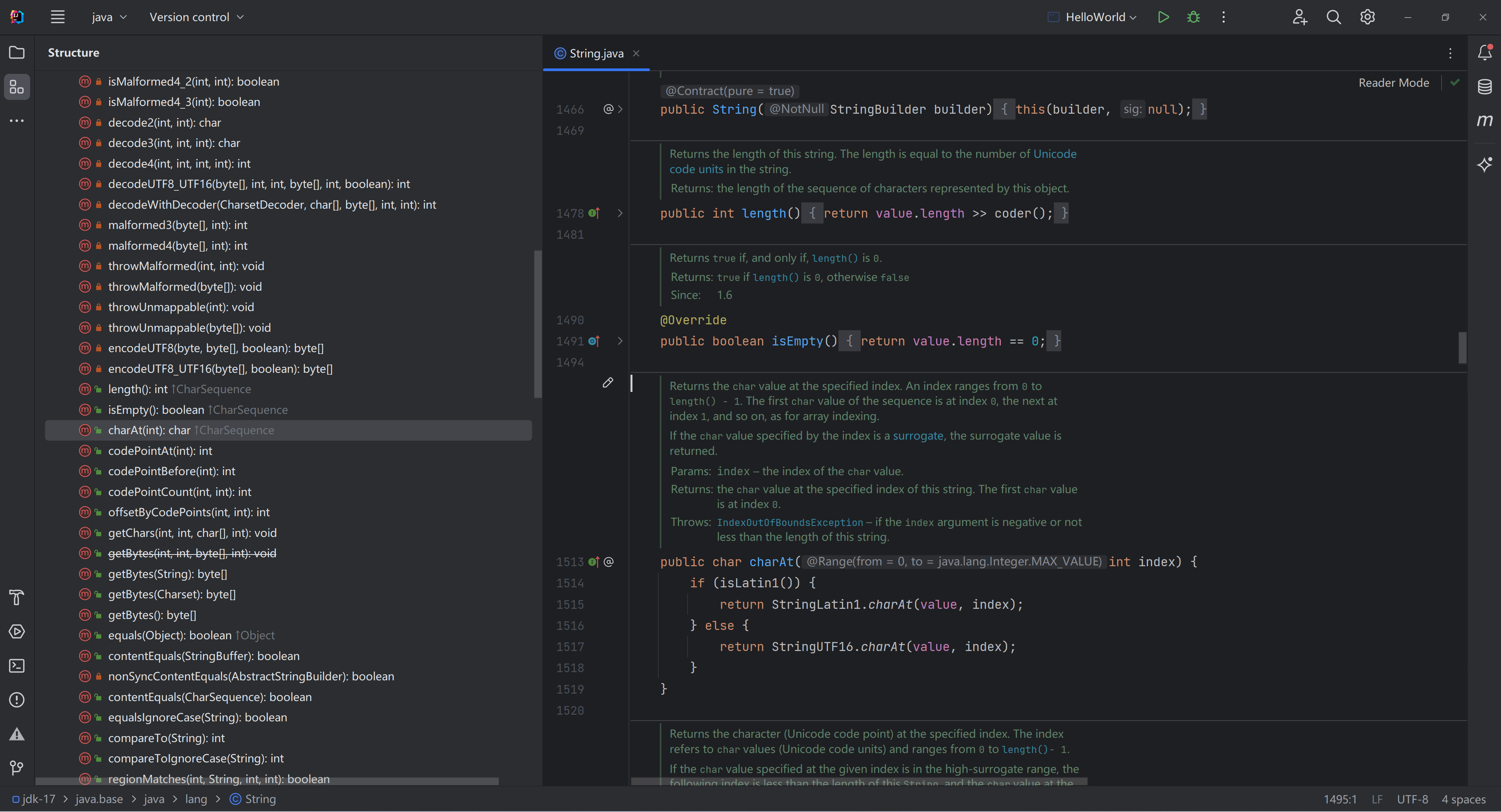Viewport: 1501px width, 812px height.
Task: Click the 4 spaces indent widget
Action: (1463, 799)
